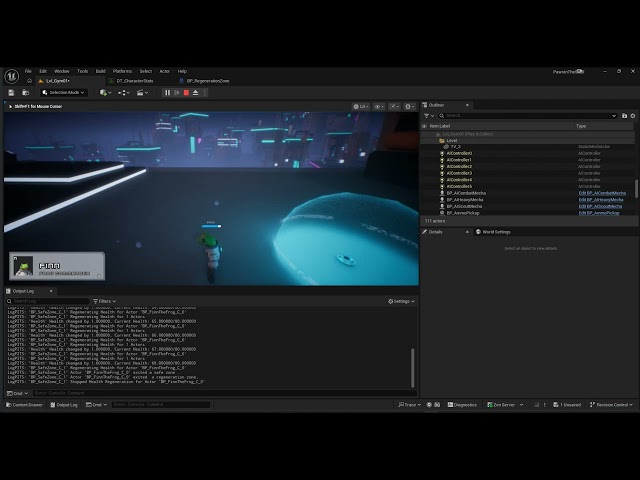Open the Select menu

click(146, 71)
